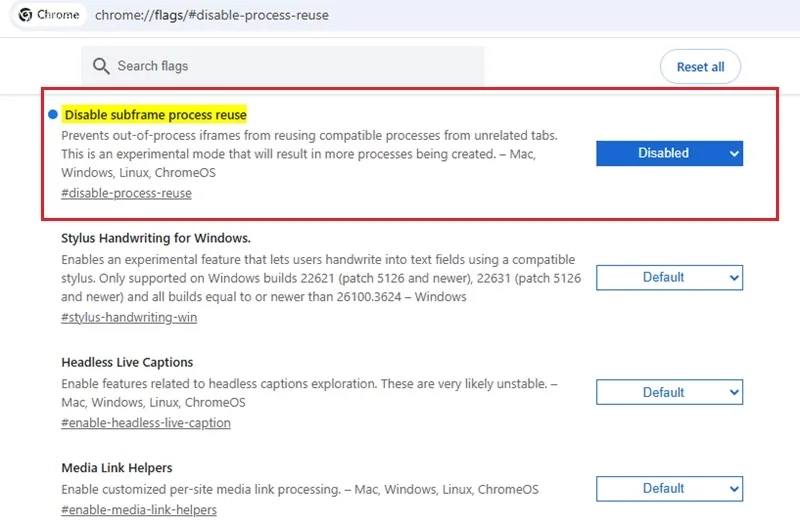
Task: Click the Stylus Handwriting for Windows heading
Action: tap(156, 238)
